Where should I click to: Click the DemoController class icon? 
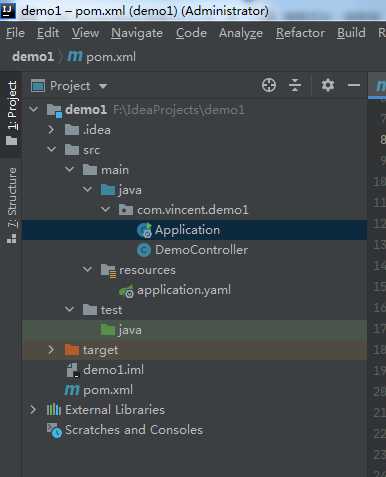coord(144,250)
